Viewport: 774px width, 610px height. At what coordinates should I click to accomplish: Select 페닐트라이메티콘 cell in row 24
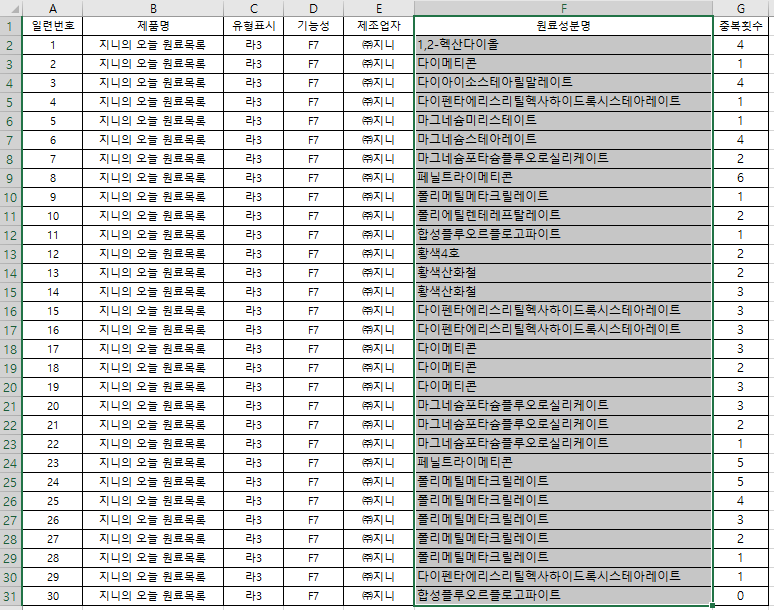564,463
